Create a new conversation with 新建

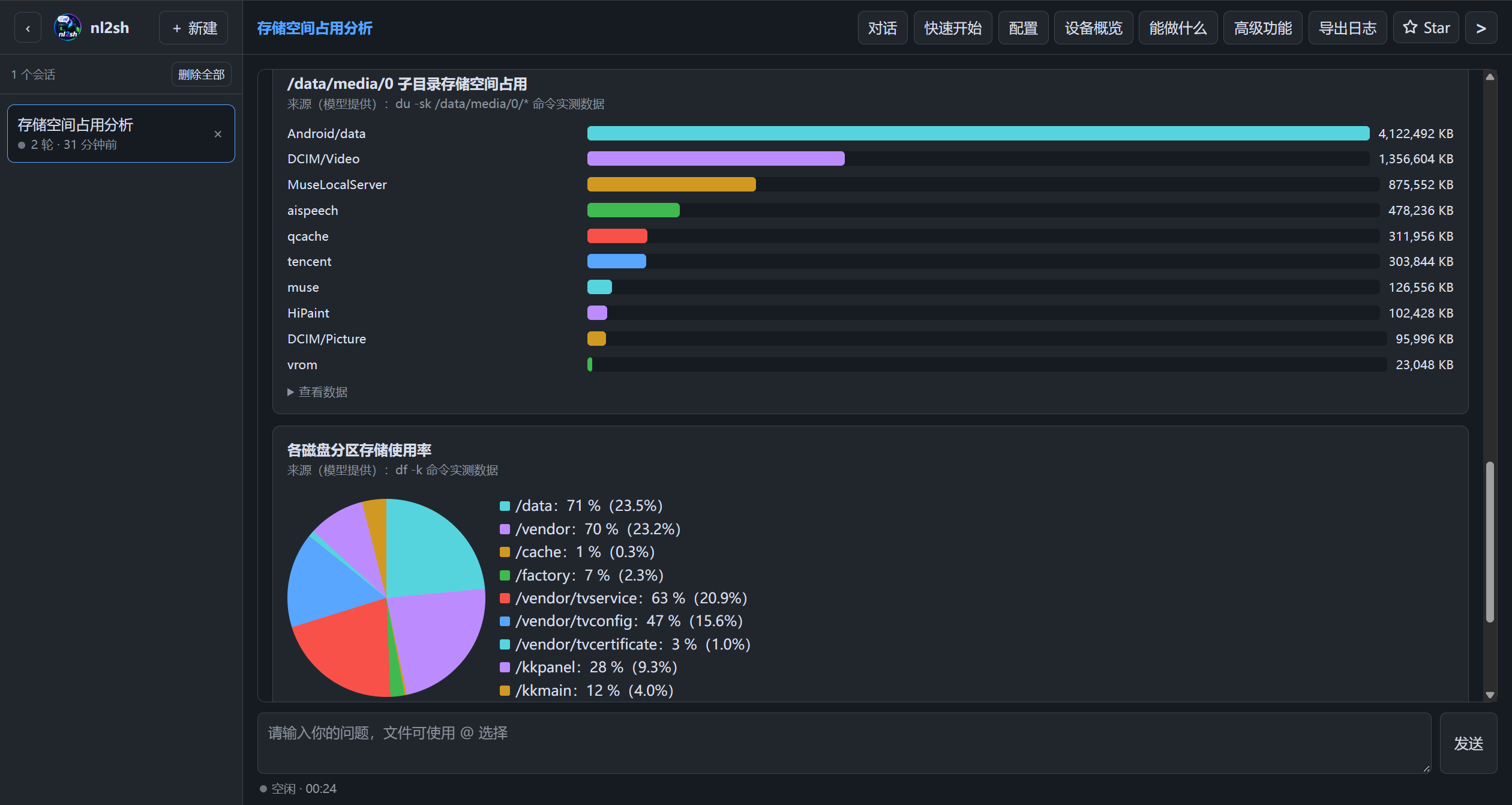point(194,28)
